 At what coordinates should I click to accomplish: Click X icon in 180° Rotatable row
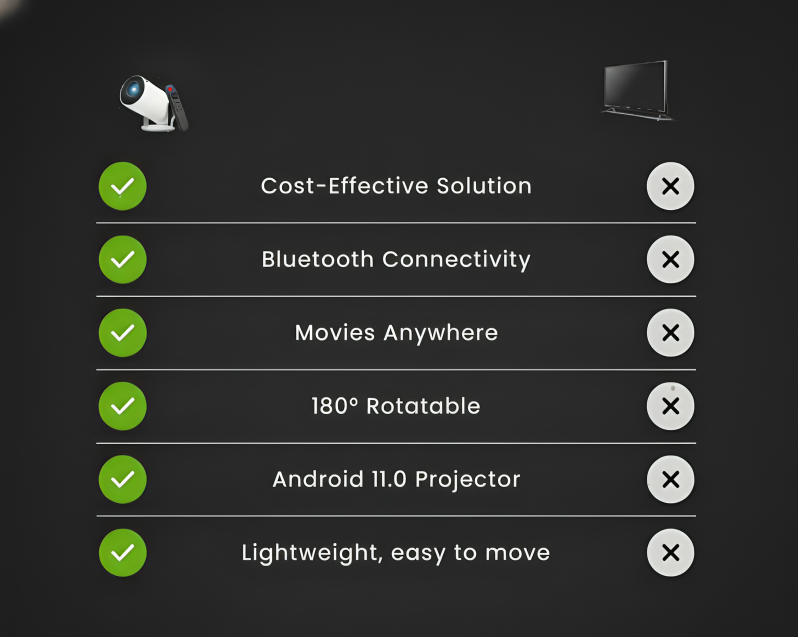(x=670, y=406)
